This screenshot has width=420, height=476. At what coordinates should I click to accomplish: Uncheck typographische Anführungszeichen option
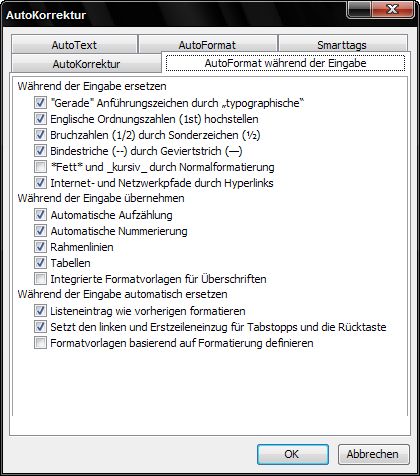(40, 103)
